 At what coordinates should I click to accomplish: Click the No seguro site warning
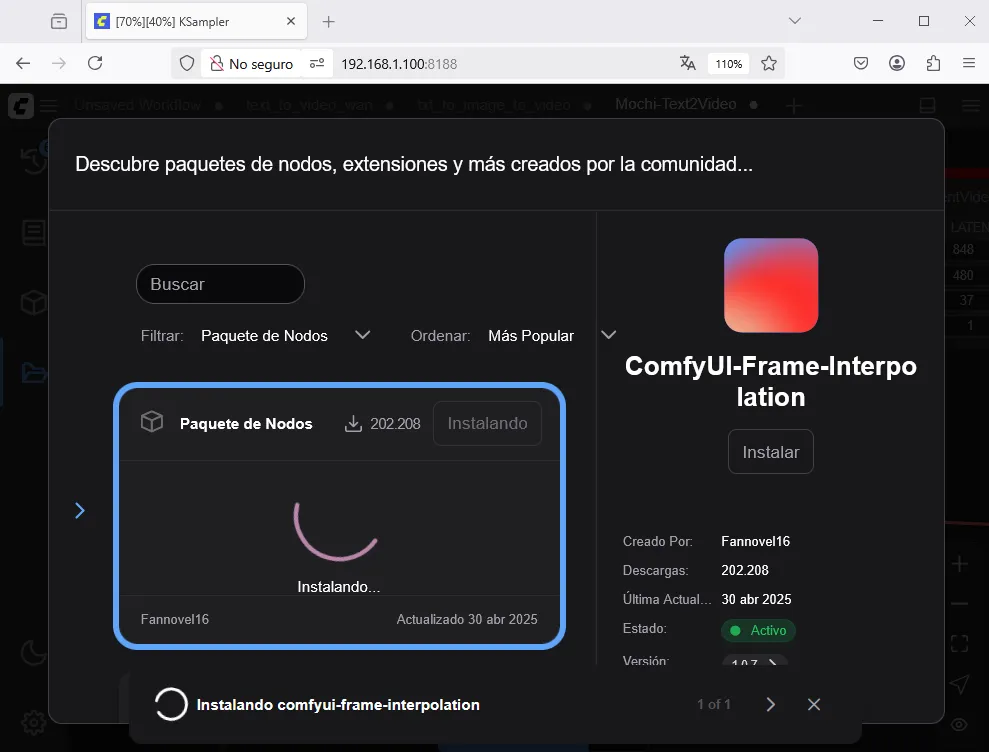252,64
